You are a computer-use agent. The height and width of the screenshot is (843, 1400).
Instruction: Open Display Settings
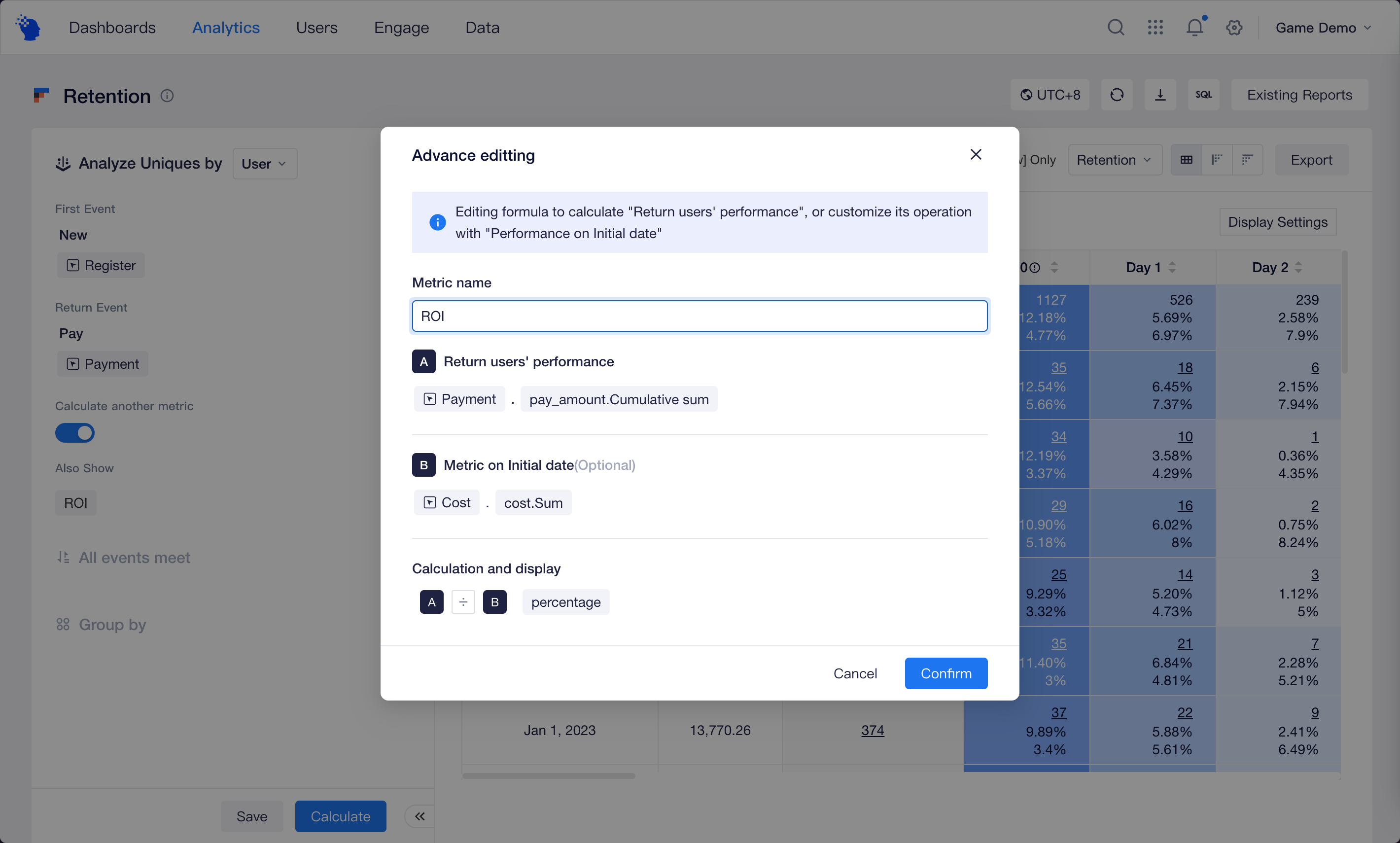coord(1277,222)
